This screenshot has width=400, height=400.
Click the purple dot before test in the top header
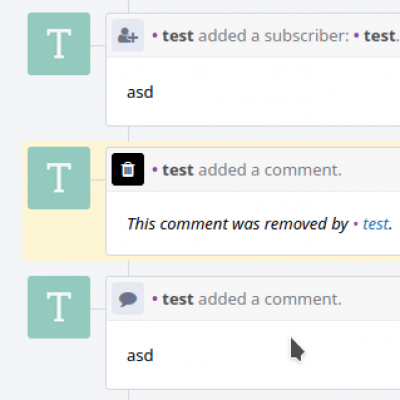pos(155,35)
